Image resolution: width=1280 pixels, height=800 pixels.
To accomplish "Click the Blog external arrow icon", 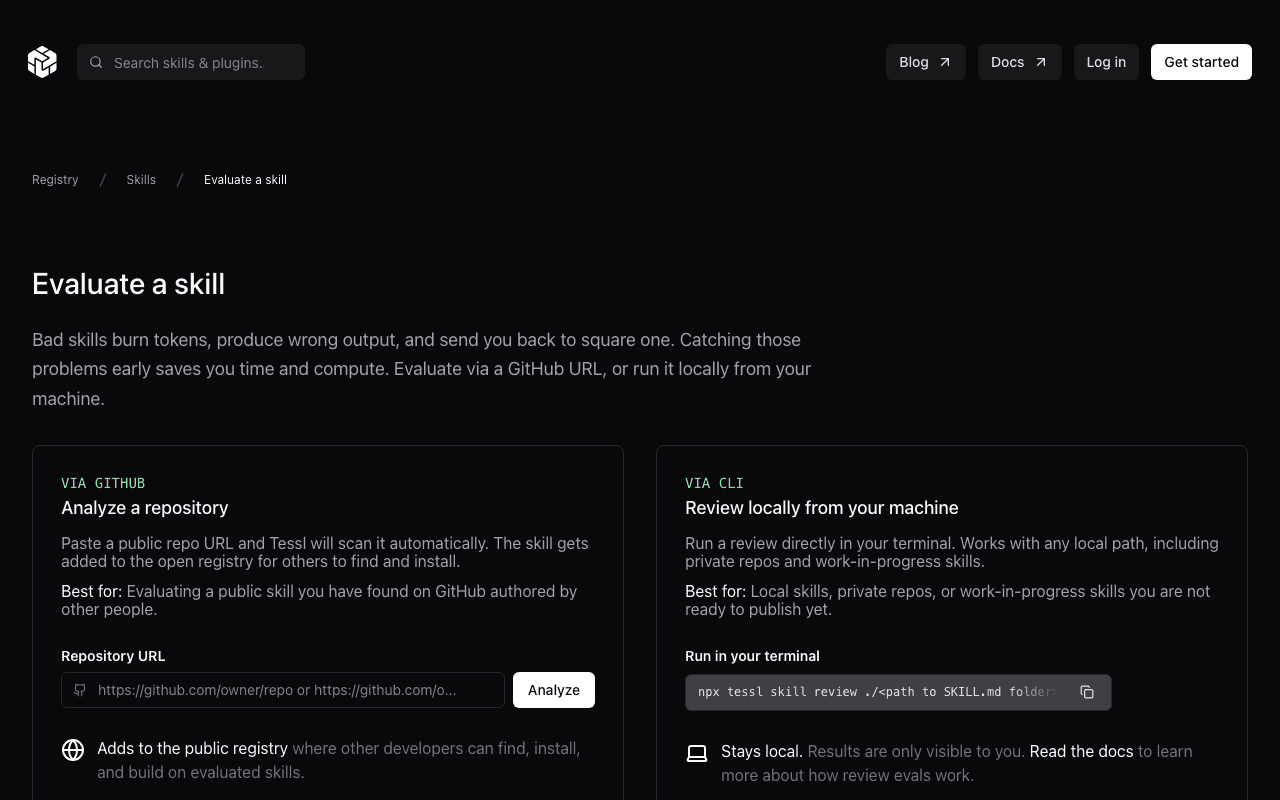I will tap(945, 62).
